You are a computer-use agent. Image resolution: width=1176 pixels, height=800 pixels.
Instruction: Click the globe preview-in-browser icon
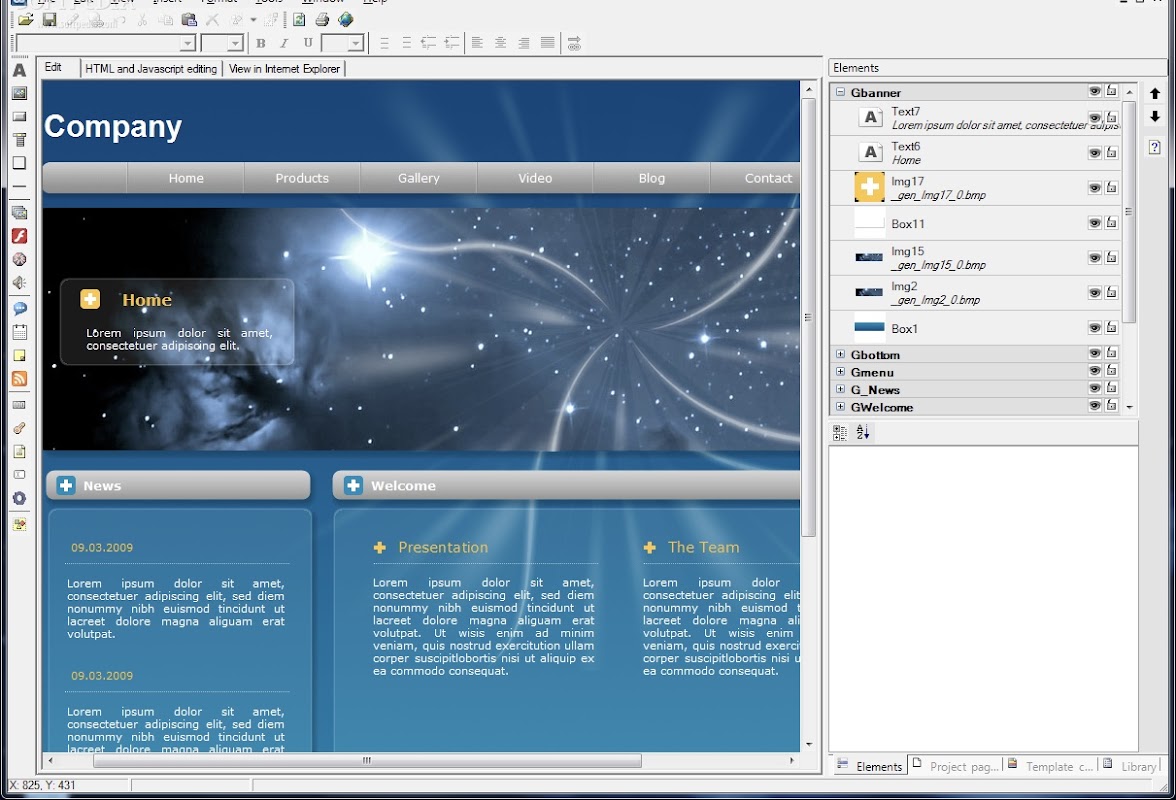coord(346,19)
